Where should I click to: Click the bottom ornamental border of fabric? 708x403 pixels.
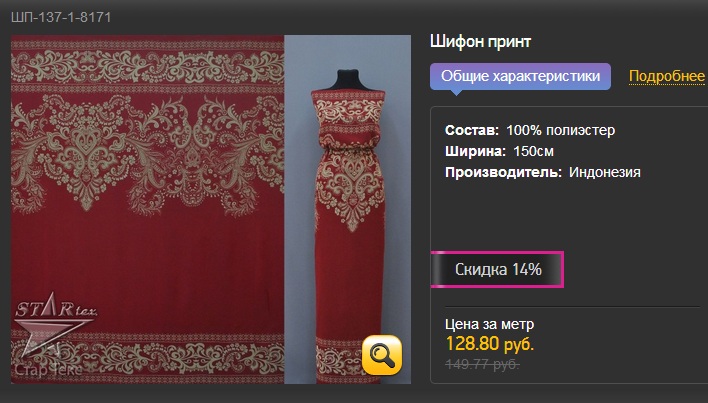click(148, 359)
